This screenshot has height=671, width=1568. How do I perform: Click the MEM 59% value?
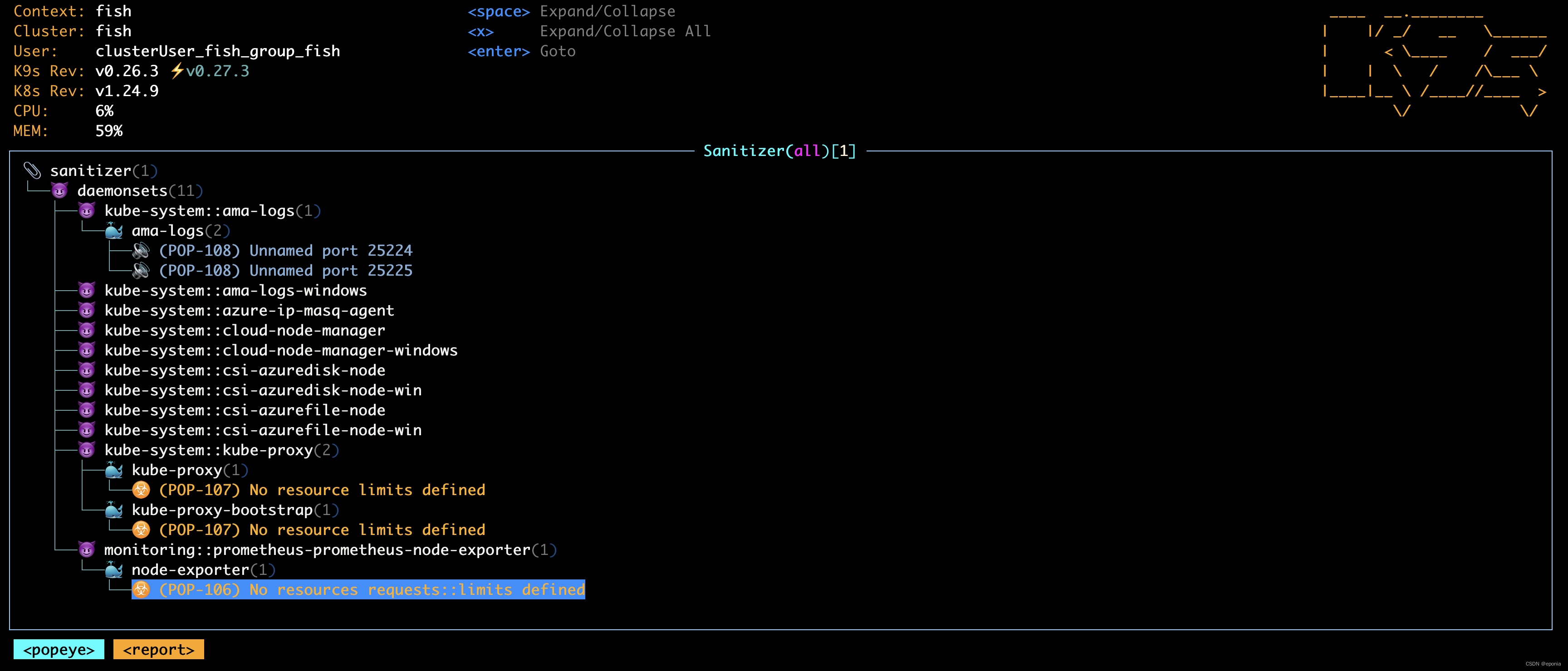coord(109,131)
